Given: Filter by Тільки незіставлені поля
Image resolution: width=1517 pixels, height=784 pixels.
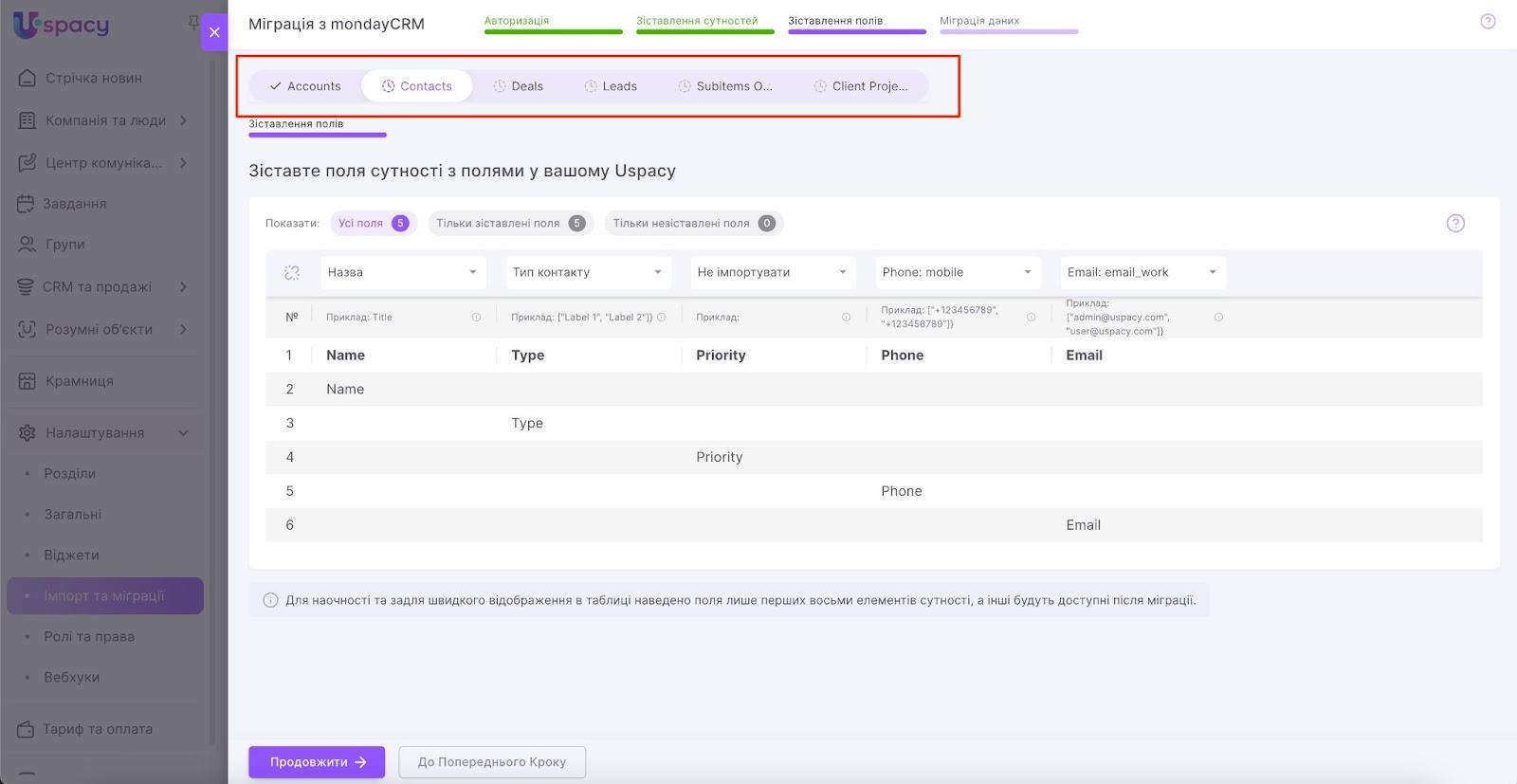Looking at the screenshot, I should (693, 224).
